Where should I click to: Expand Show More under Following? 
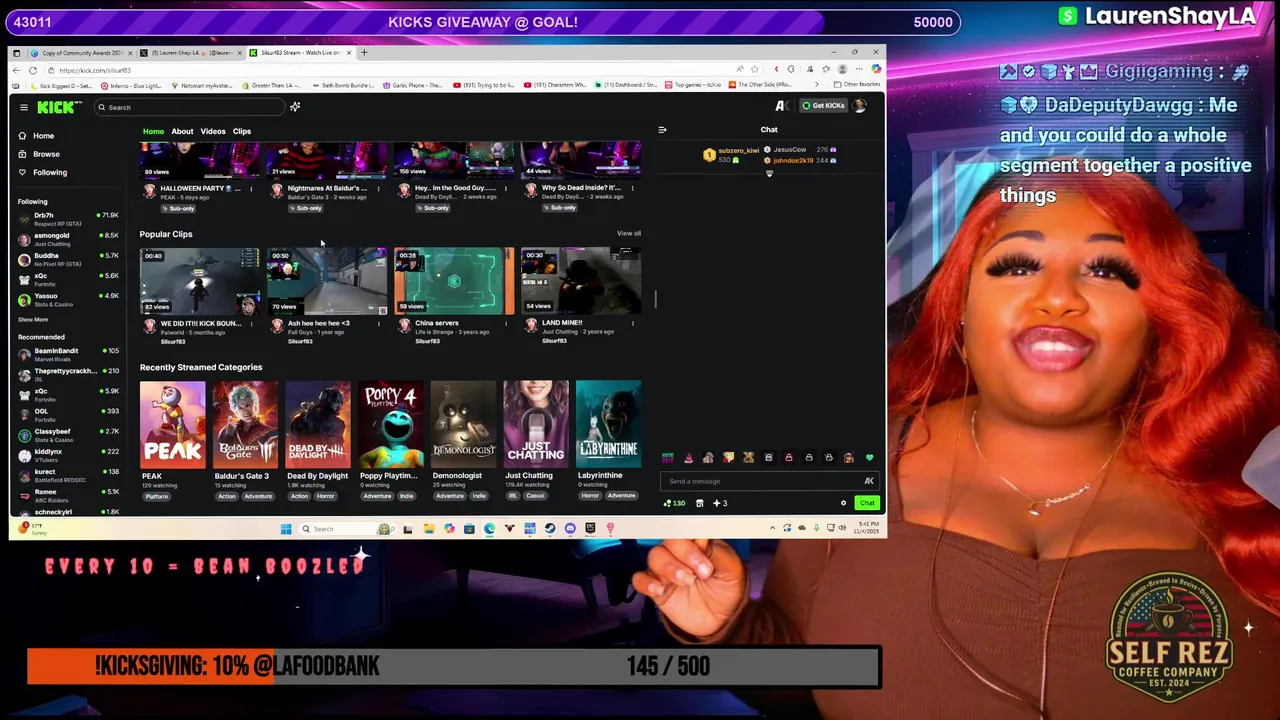(x=33, y=320)
